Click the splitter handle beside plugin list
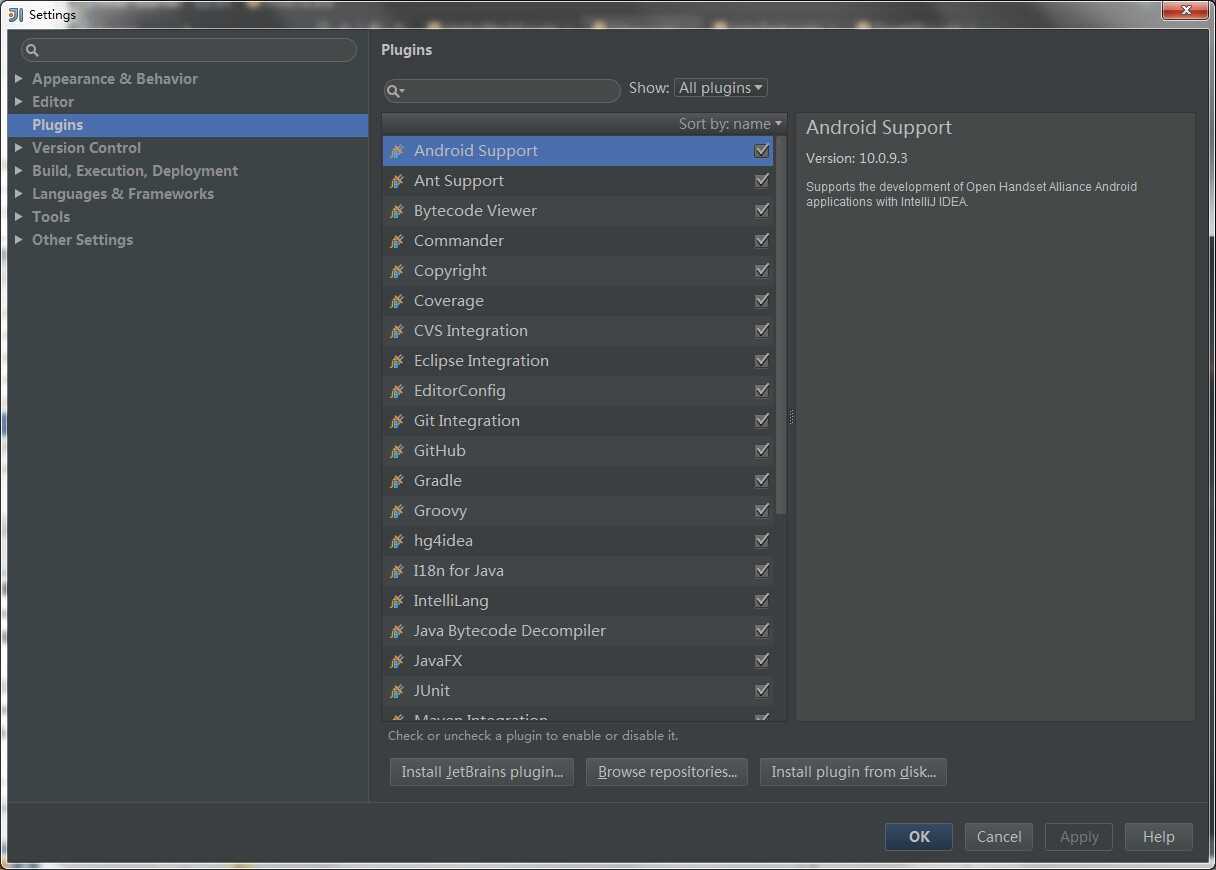Viewport: 1216px width, 870px height. (x=791, y=417)
